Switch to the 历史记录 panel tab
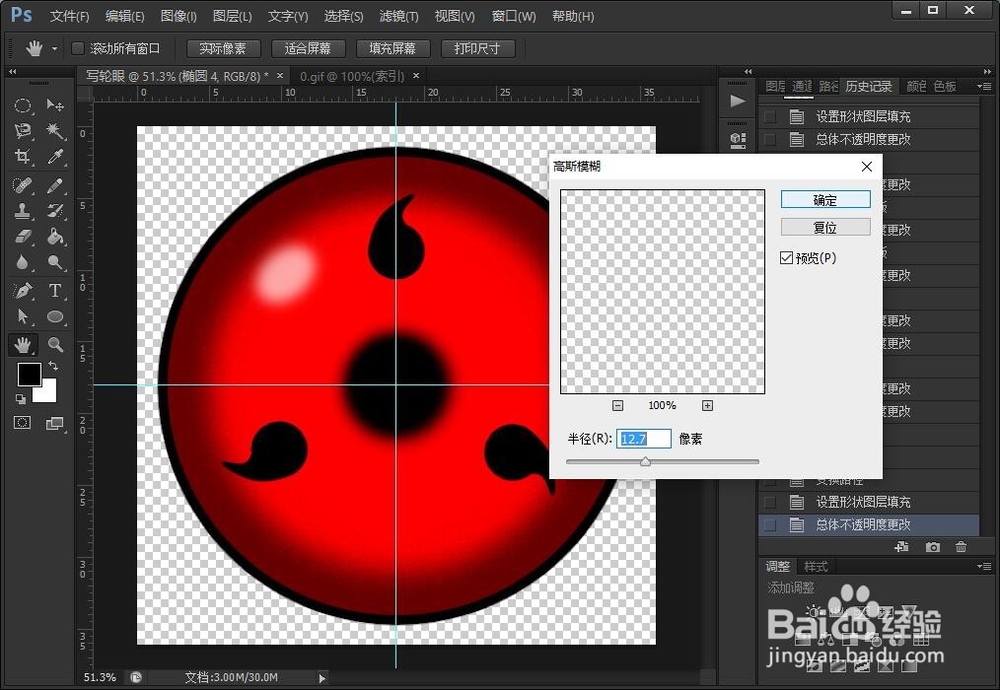Screen dimensions: 1000x690 click(868, 86)
